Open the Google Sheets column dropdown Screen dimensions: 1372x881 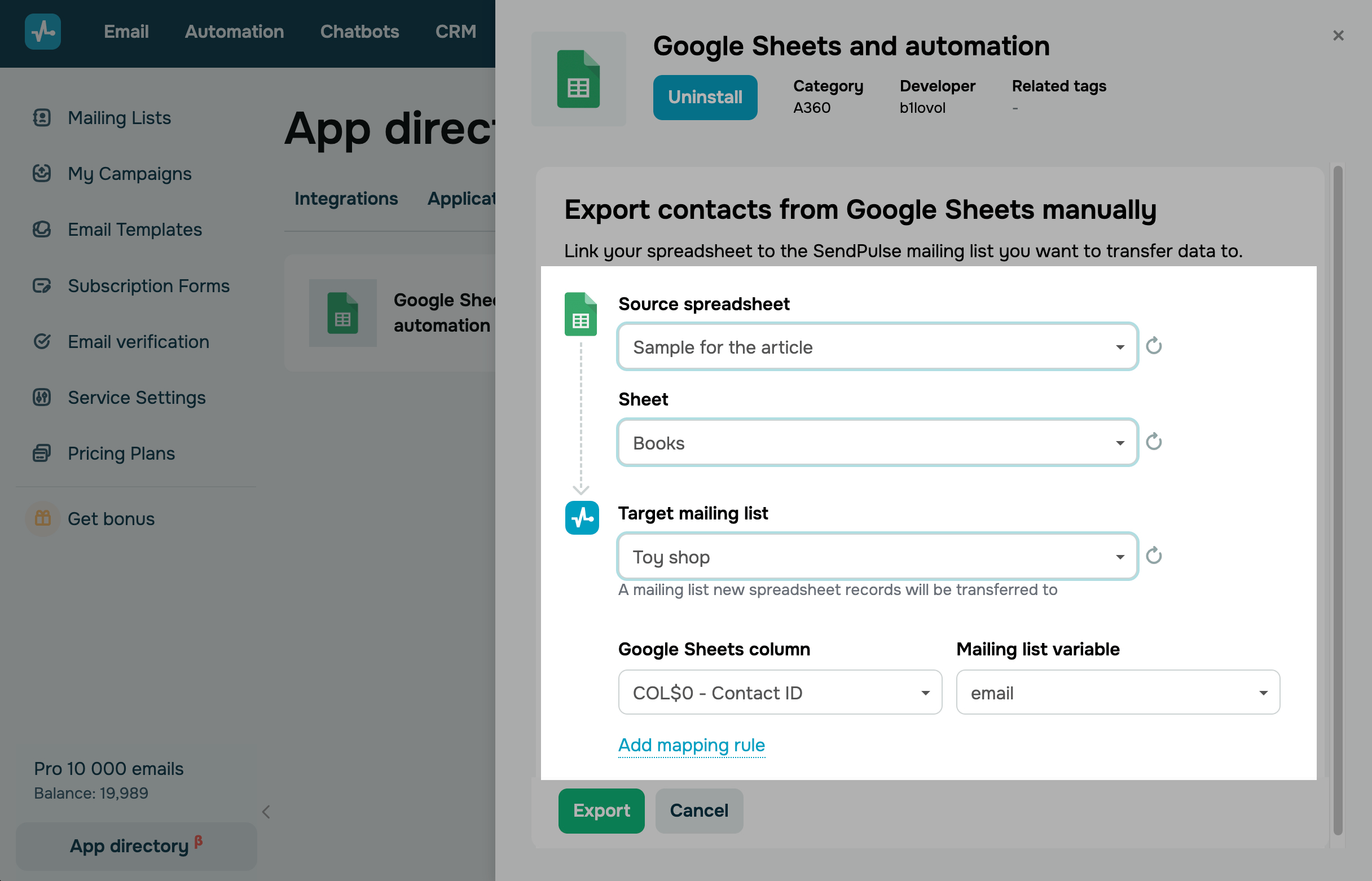point(779,693)
